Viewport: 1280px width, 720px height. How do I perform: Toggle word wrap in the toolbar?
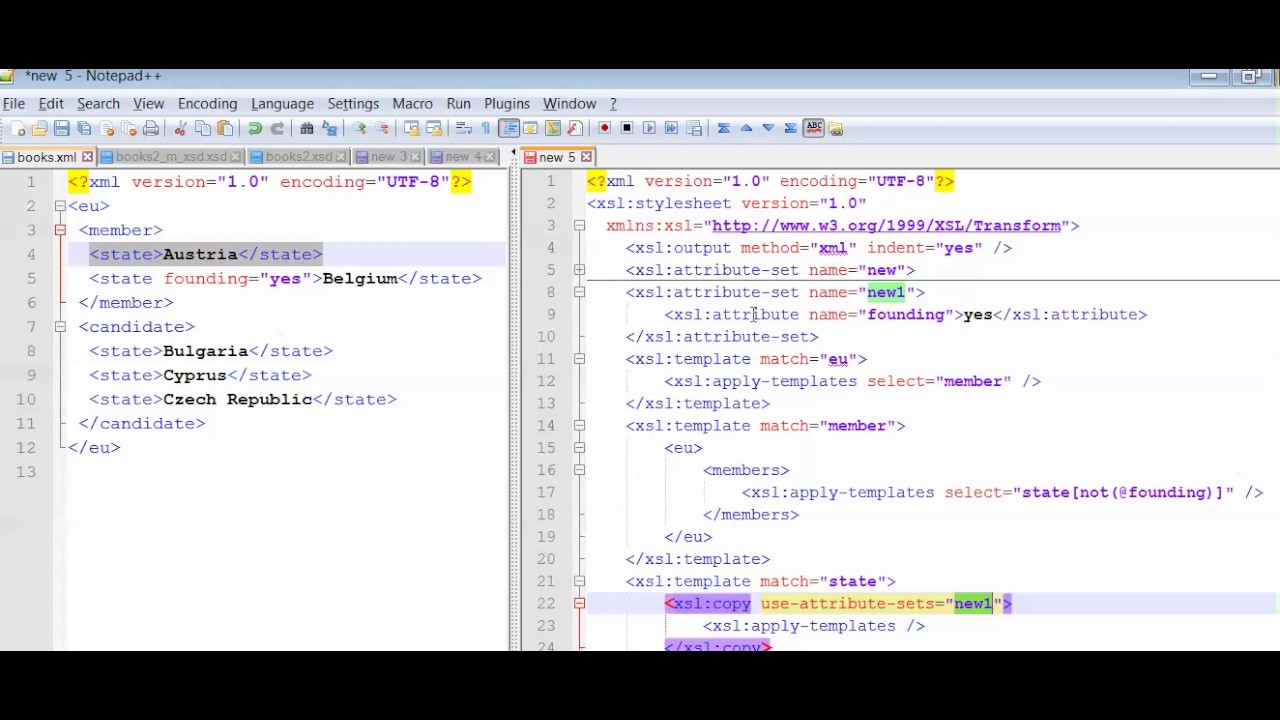point(464,128)
